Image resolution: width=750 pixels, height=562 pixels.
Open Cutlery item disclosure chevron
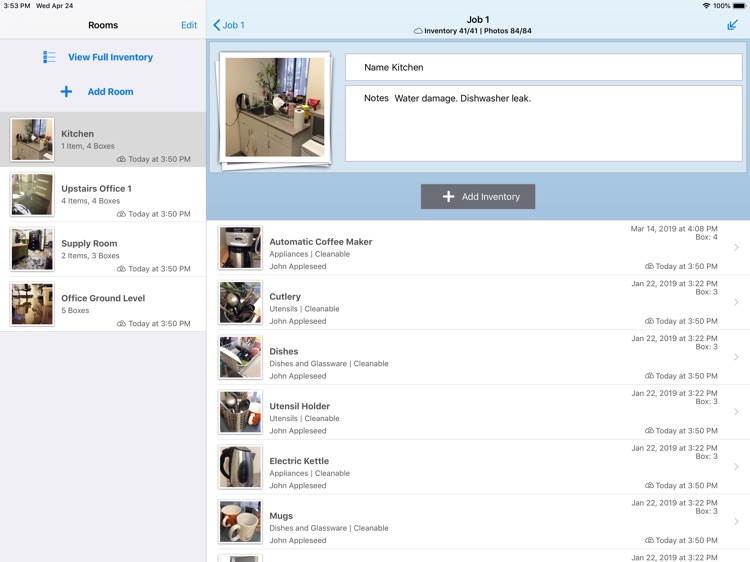pyautogui.click(x=736, y=302)
